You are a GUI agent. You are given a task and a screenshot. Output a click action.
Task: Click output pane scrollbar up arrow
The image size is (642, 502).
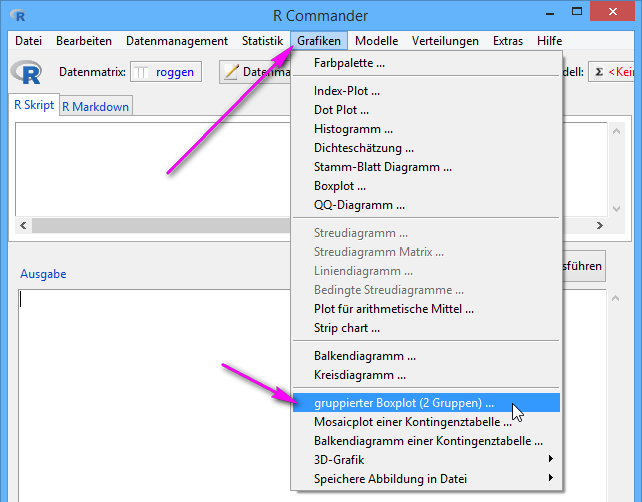[615, 298]
